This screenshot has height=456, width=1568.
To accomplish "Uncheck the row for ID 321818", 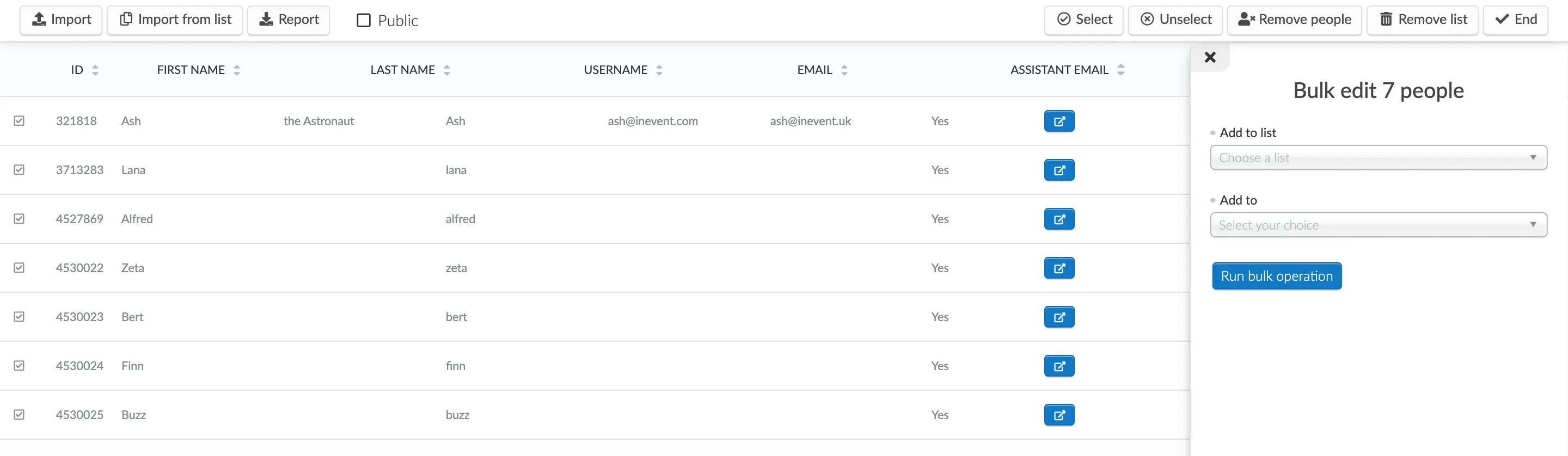I will (19, 121).
